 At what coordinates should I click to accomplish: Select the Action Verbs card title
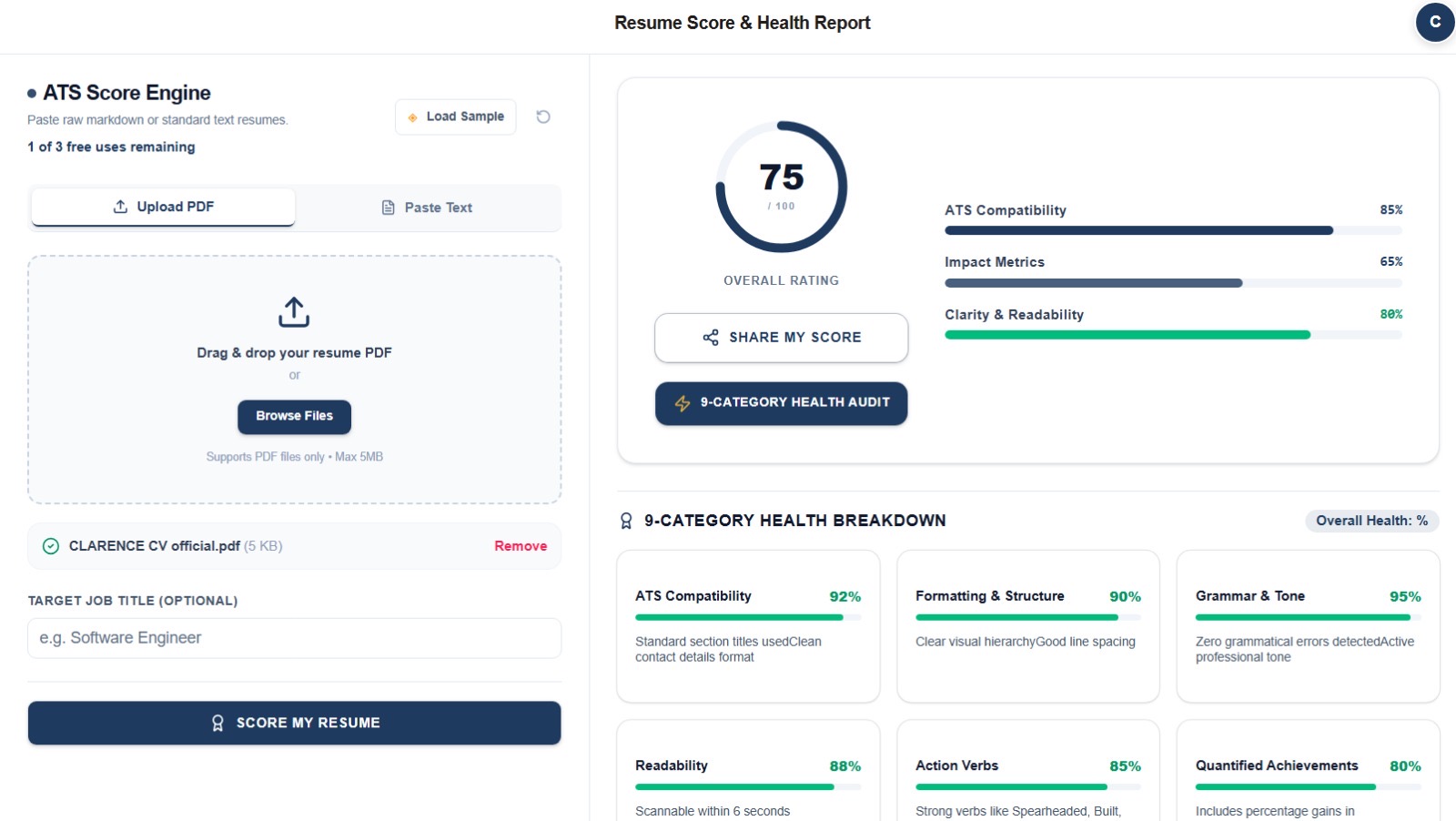pos(957,765)
